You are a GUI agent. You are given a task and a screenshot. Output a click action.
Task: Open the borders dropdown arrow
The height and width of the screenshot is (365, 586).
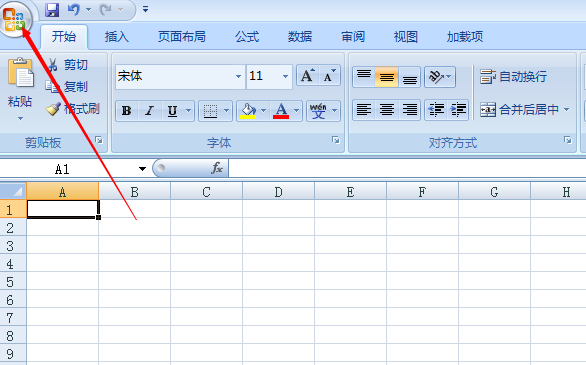tap(226, 111)
